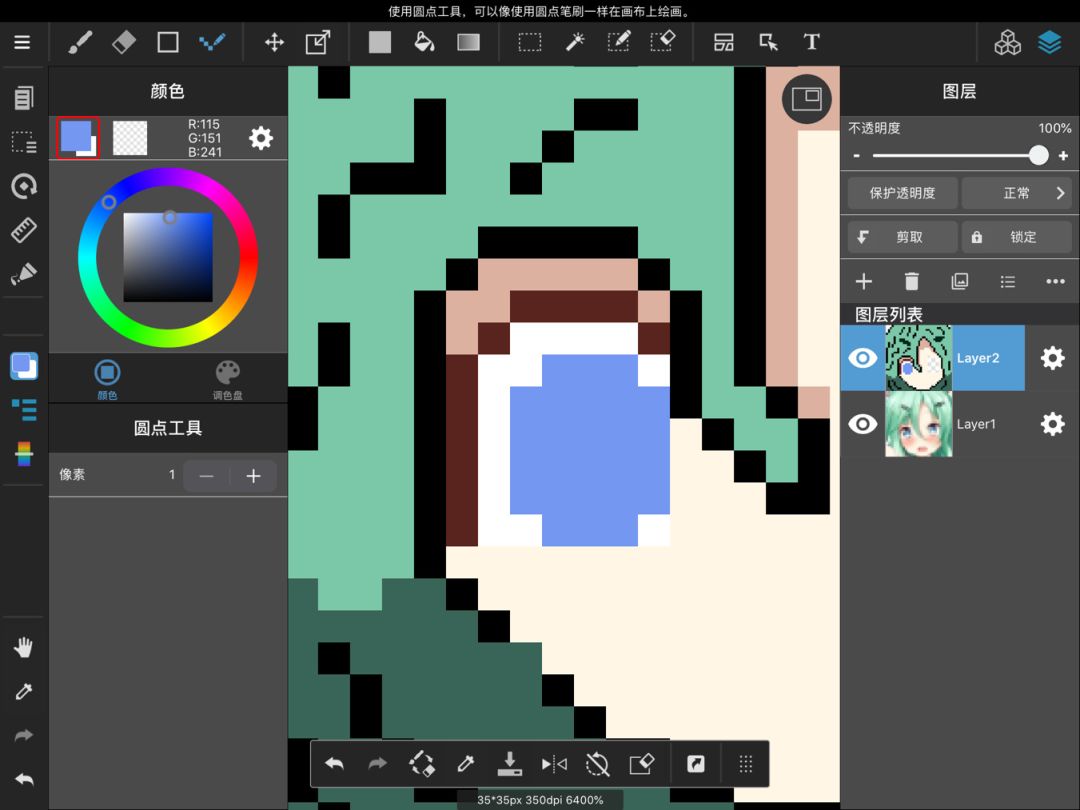The image size is (1080, 810).
Task: Open the document edit menu in sidebar
Action: coord(23,98)
